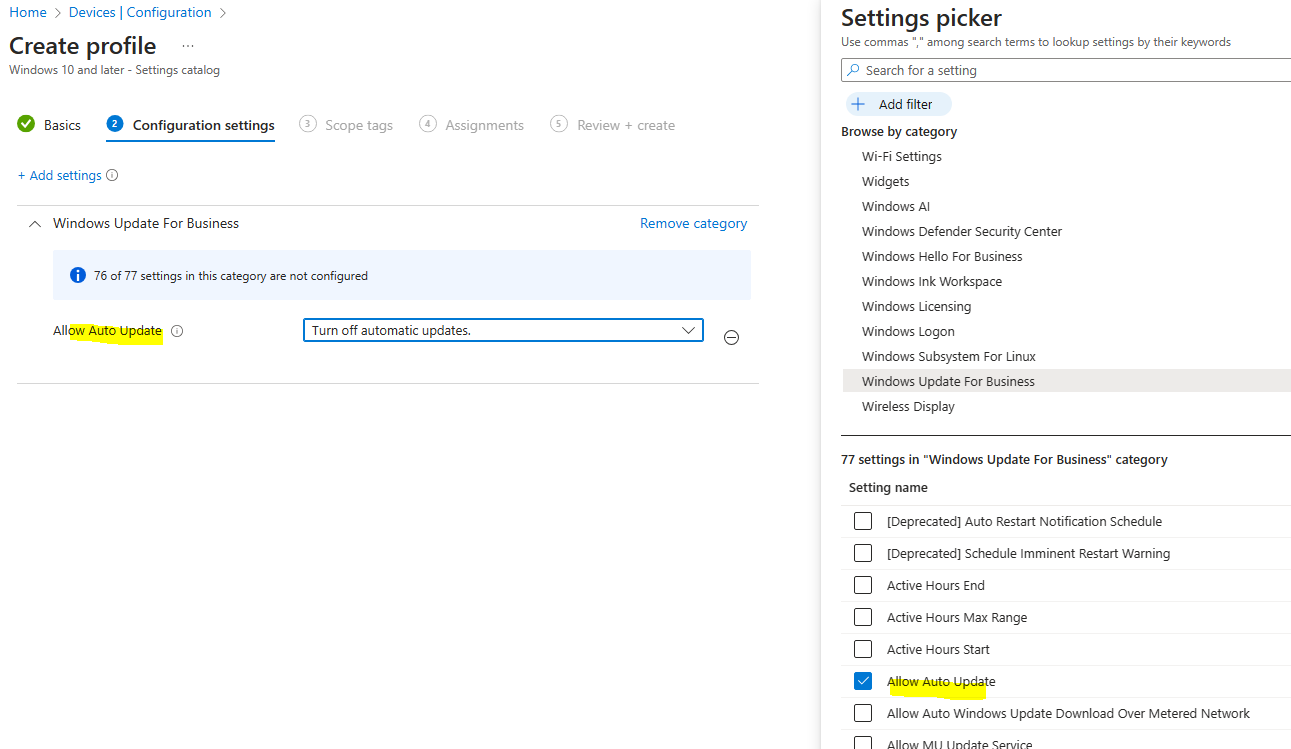Click the Create profile page title
This screenshot has height=749, width=1291.
tap(83, 46)
